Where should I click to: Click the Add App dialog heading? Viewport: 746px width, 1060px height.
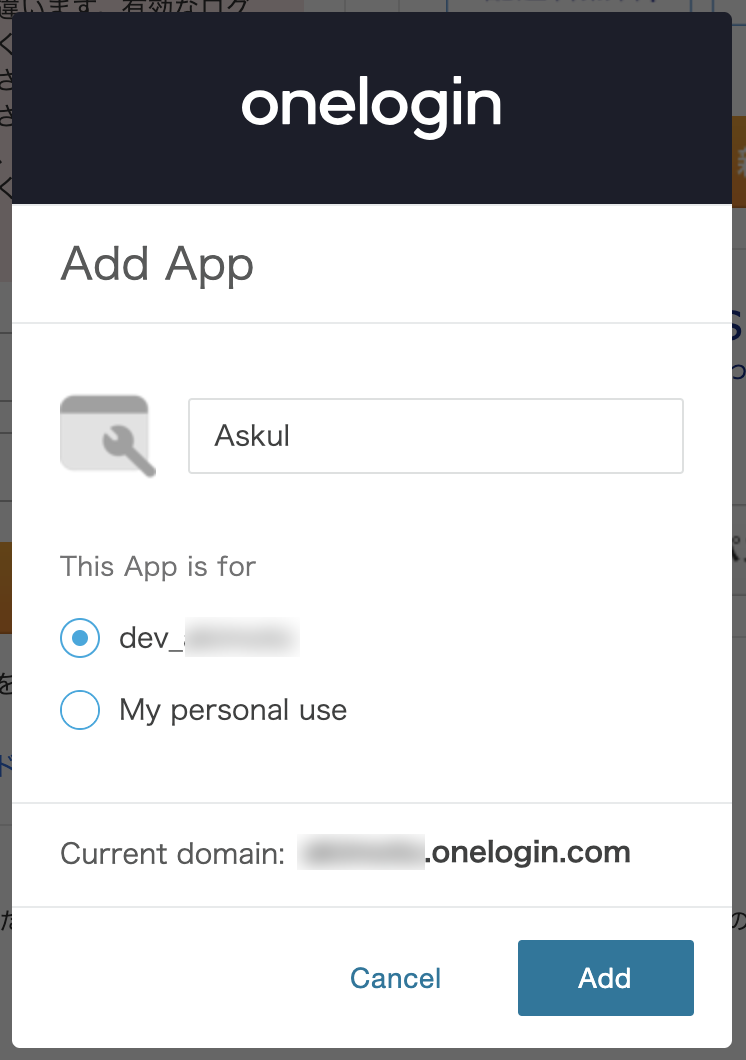click(x=157, y=264)
